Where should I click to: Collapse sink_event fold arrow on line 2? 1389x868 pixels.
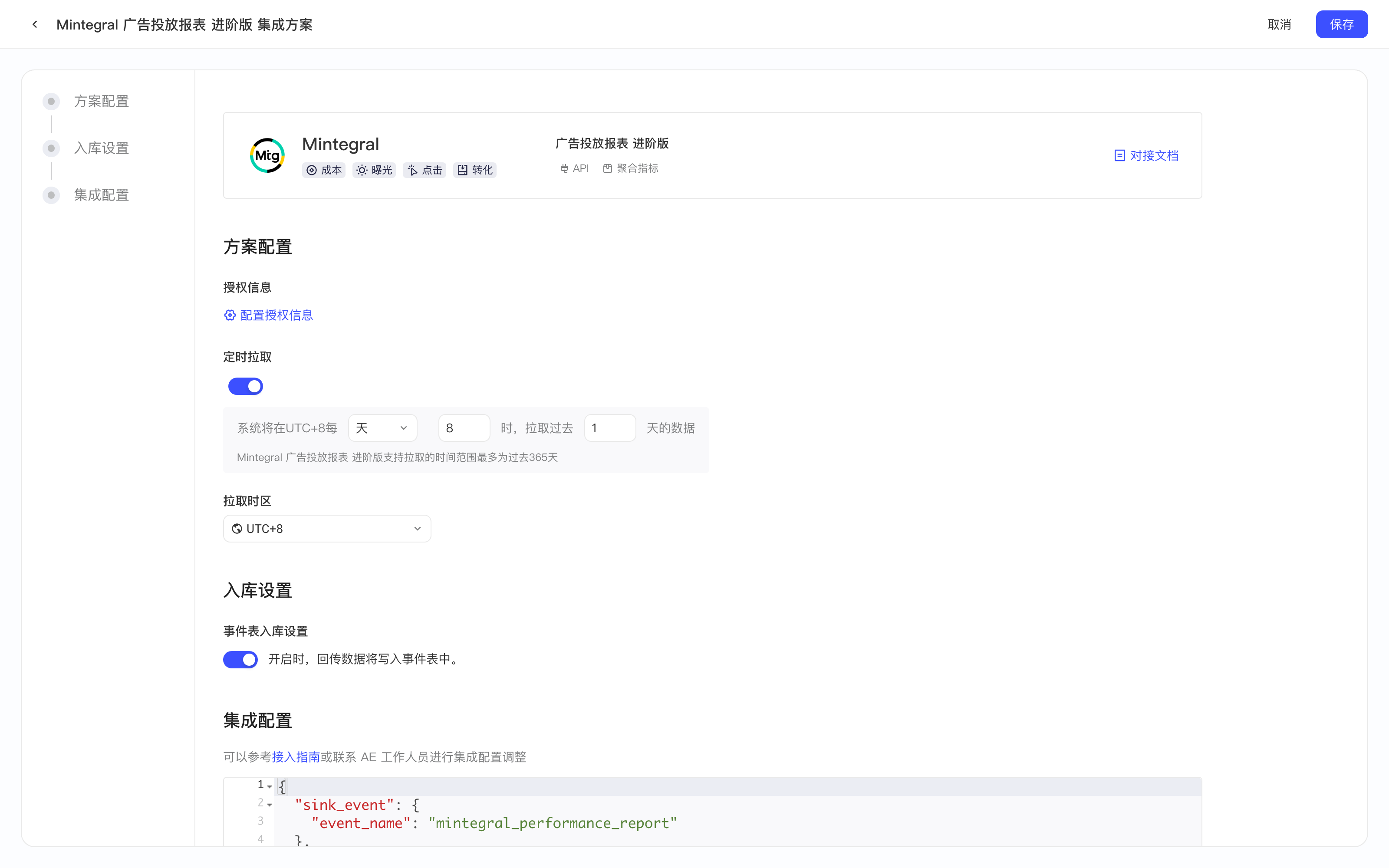coord(270,805)
